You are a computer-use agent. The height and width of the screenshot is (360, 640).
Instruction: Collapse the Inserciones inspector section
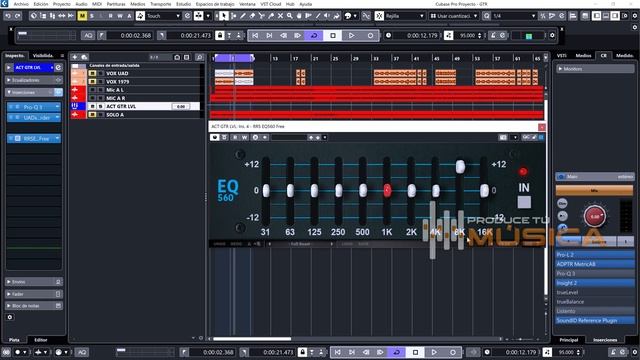click(x=33, y=92)
